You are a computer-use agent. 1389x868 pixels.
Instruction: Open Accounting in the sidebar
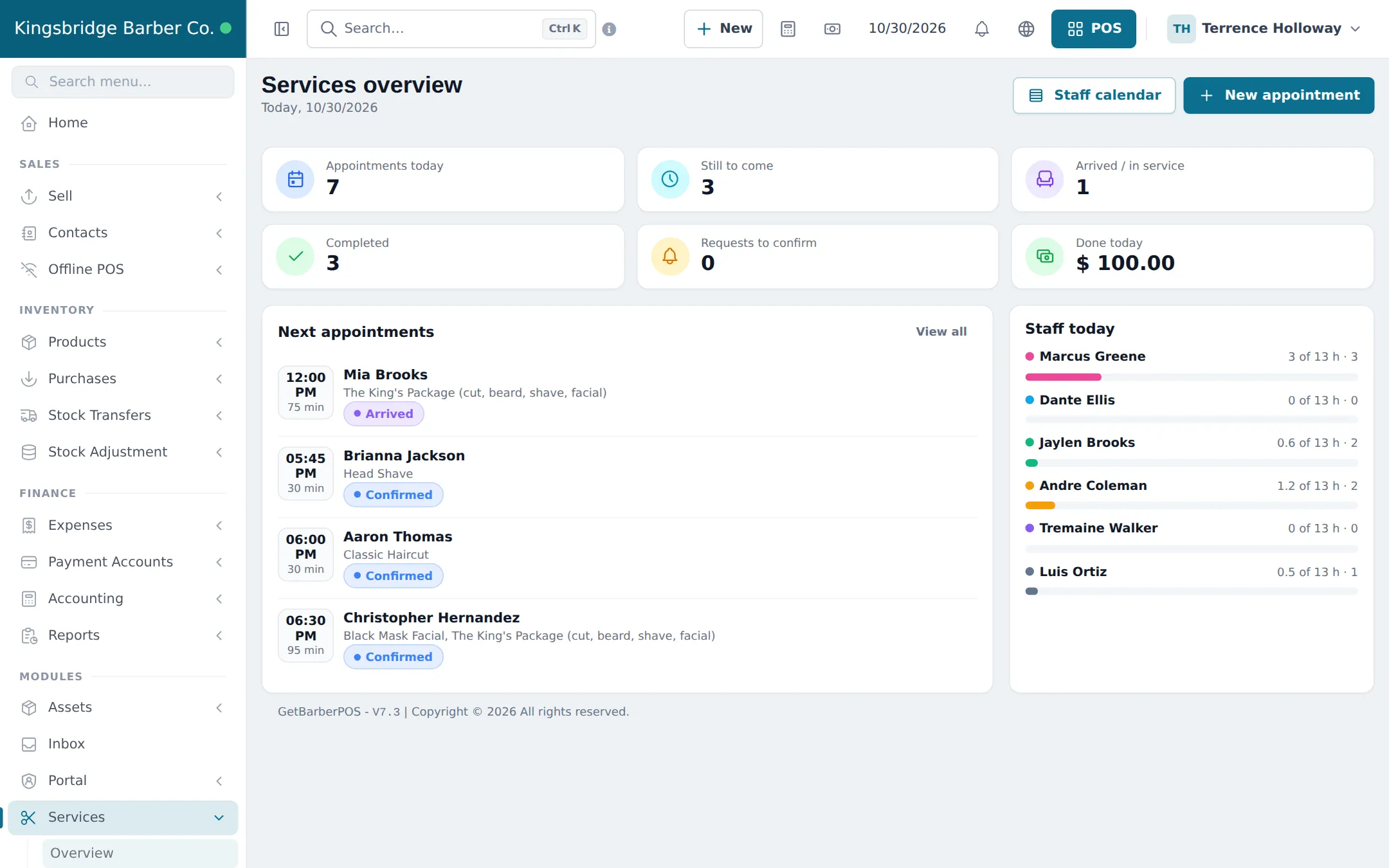pyautogui.click(x=123, y=599)
